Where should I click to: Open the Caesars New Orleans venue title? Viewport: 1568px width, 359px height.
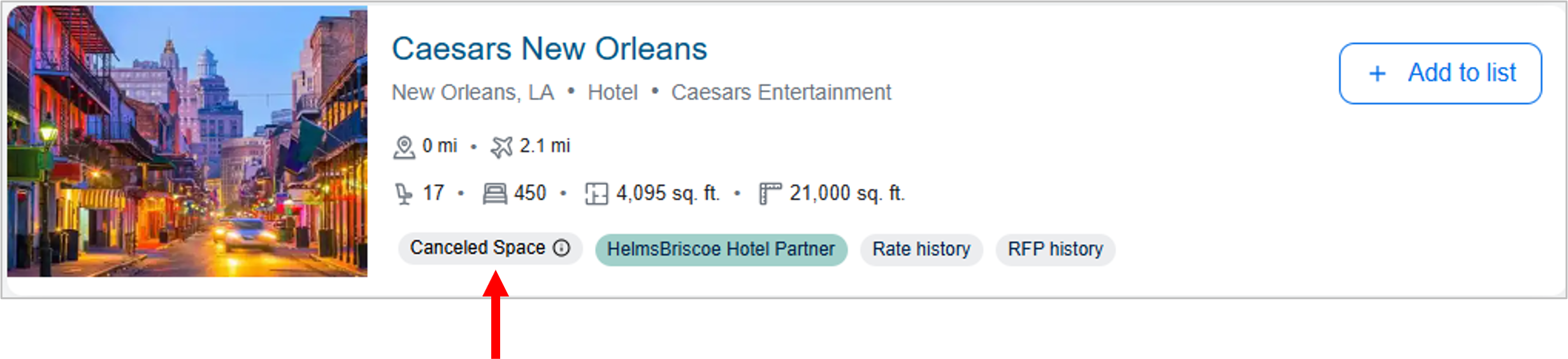[549, 48]
